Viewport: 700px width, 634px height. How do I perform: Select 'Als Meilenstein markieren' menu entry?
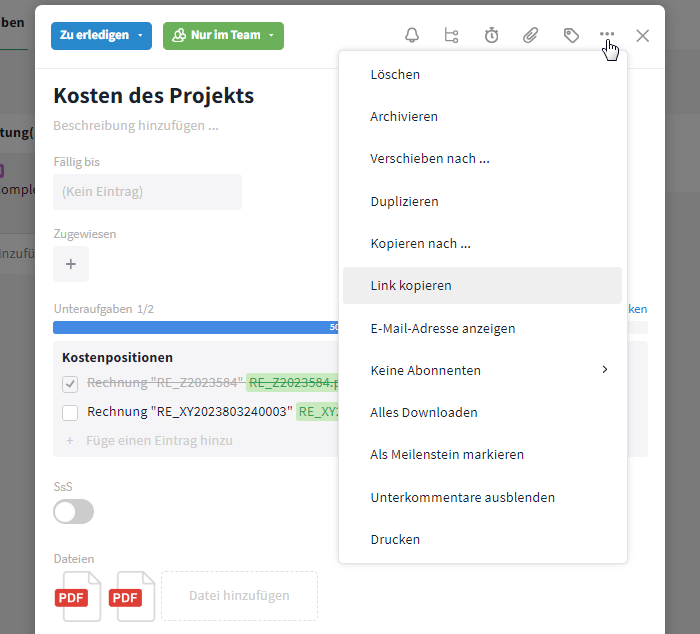[x=483, y=454]
